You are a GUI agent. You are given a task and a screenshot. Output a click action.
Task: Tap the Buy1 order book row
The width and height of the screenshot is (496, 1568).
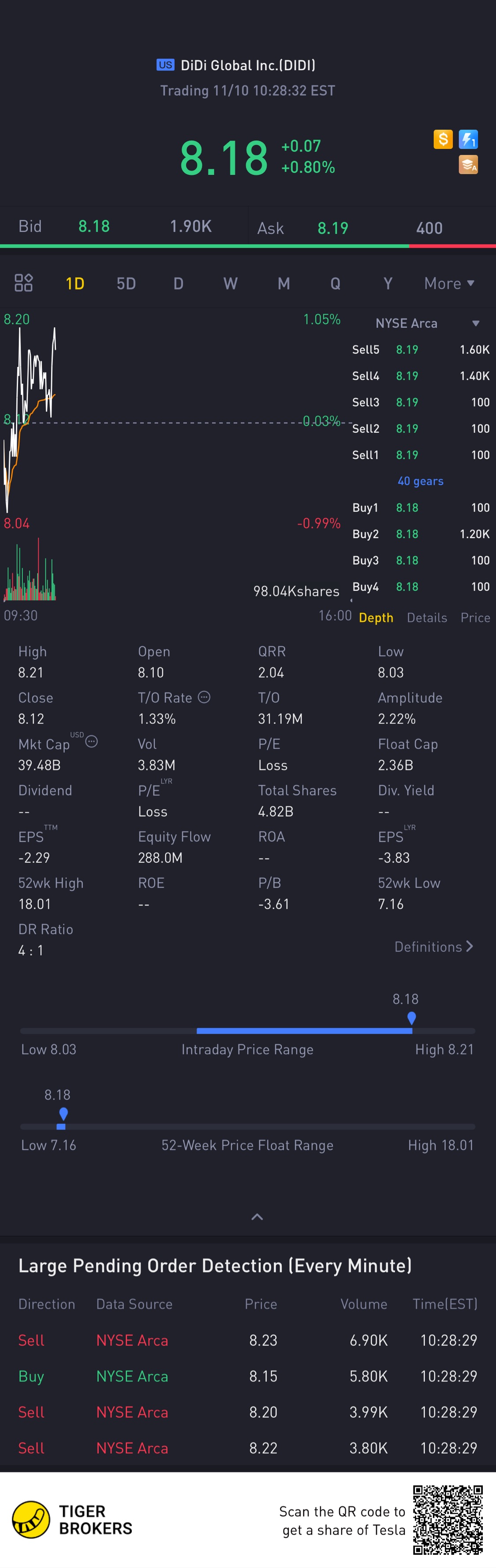pos(421,508)
